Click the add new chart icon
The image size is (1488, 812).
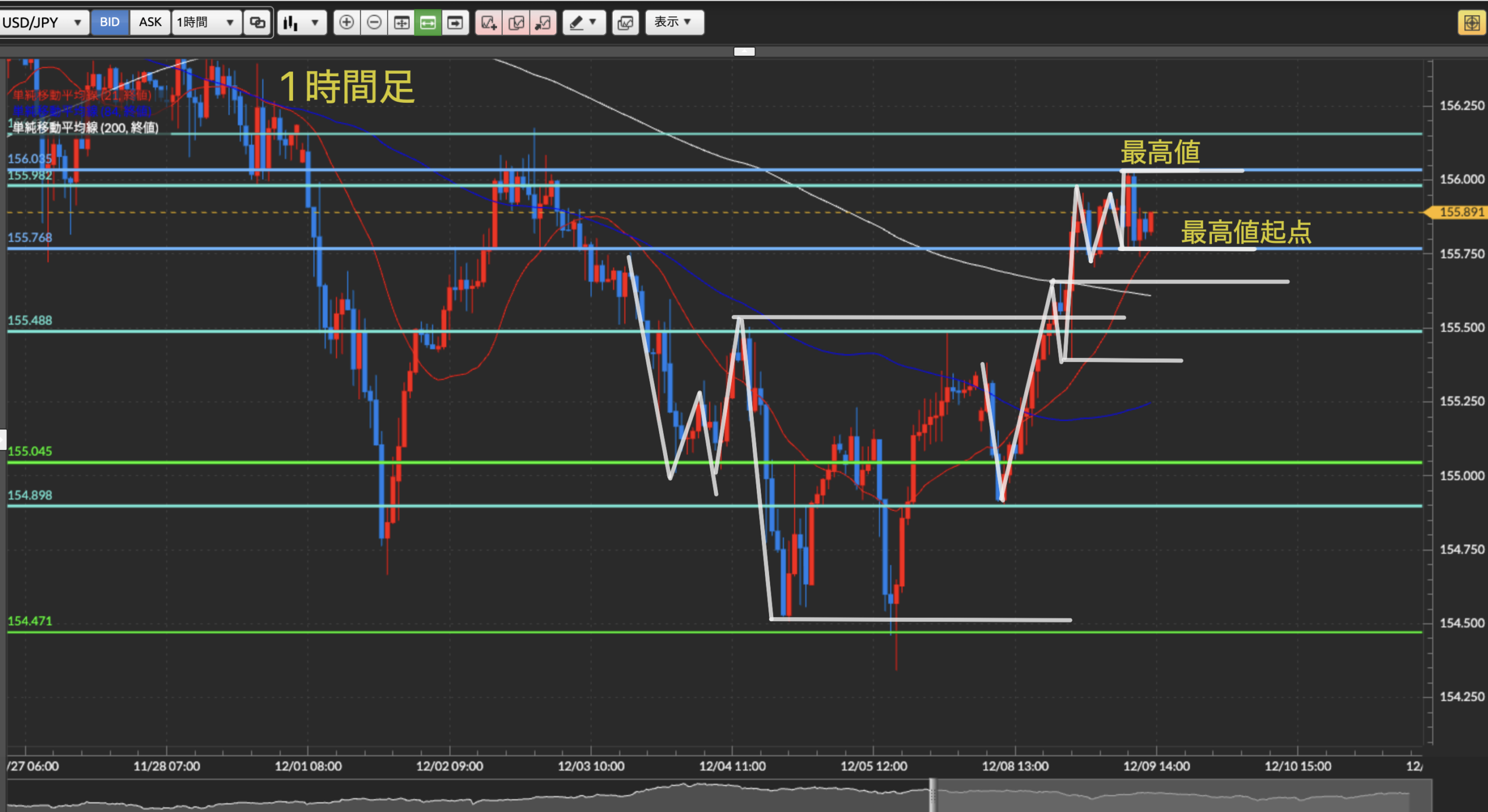click(x=489, y=23)
